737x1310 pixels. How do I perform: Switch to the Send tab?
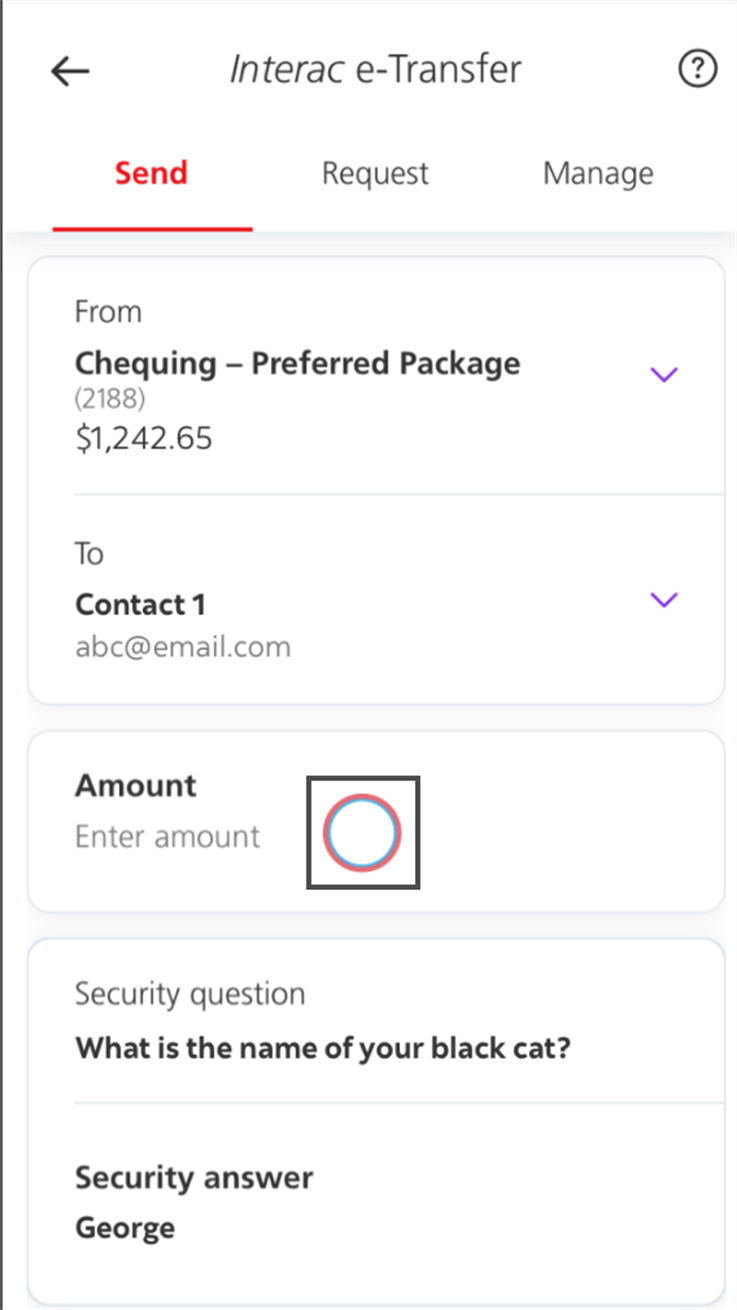coord(151,173)
